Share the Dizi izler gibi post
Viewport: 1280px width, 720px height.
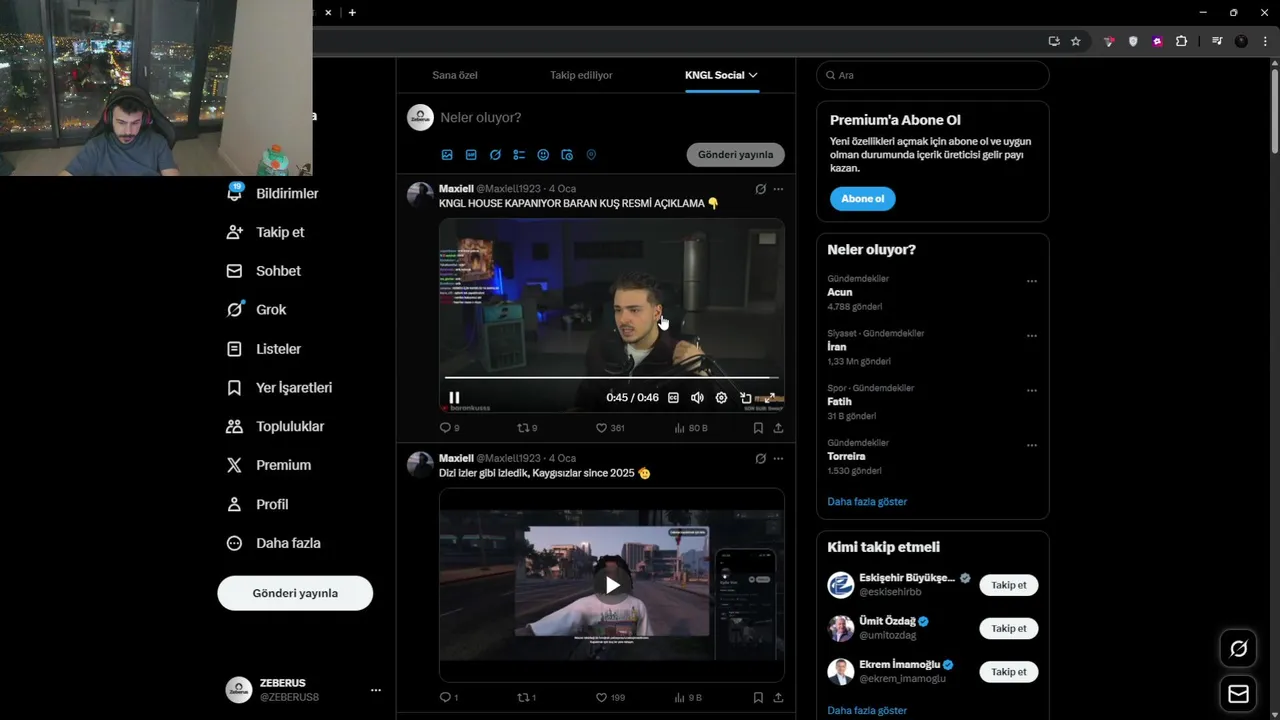tap(778, 697)
